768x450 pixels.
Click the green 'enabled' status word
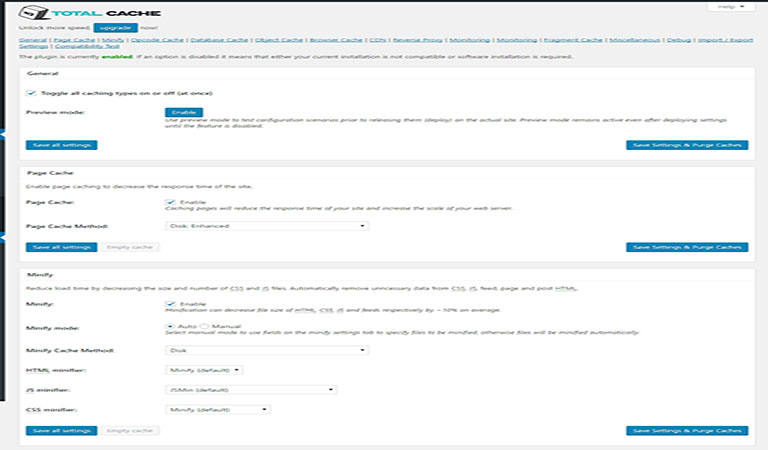pos(117,57)
